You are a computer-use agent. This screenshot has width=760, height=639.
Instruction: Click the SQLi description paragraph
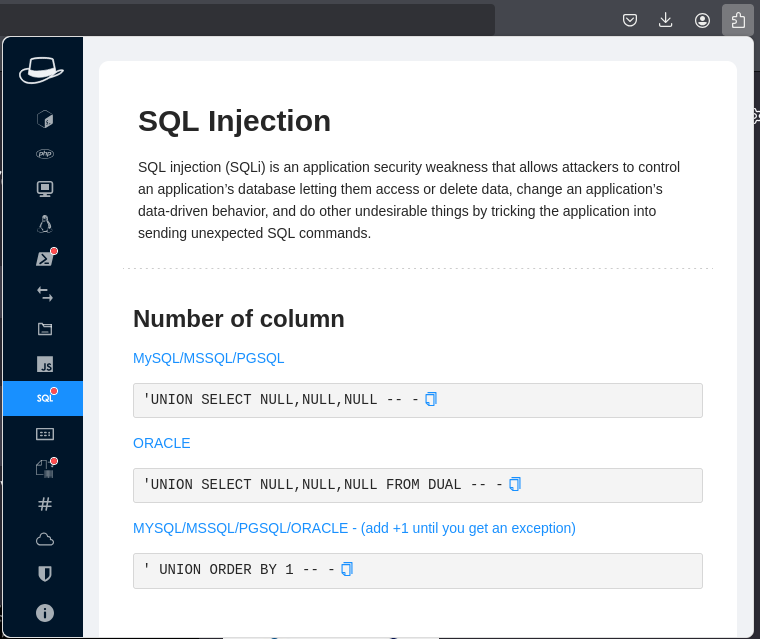[409, 200]
